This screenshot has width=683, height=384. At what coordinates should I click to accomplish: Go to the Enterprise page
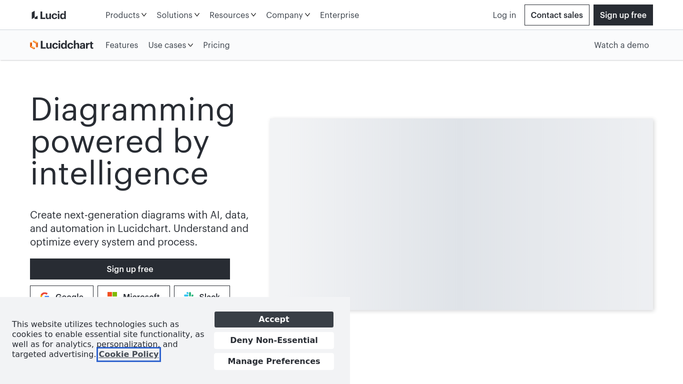coord(339,15)
